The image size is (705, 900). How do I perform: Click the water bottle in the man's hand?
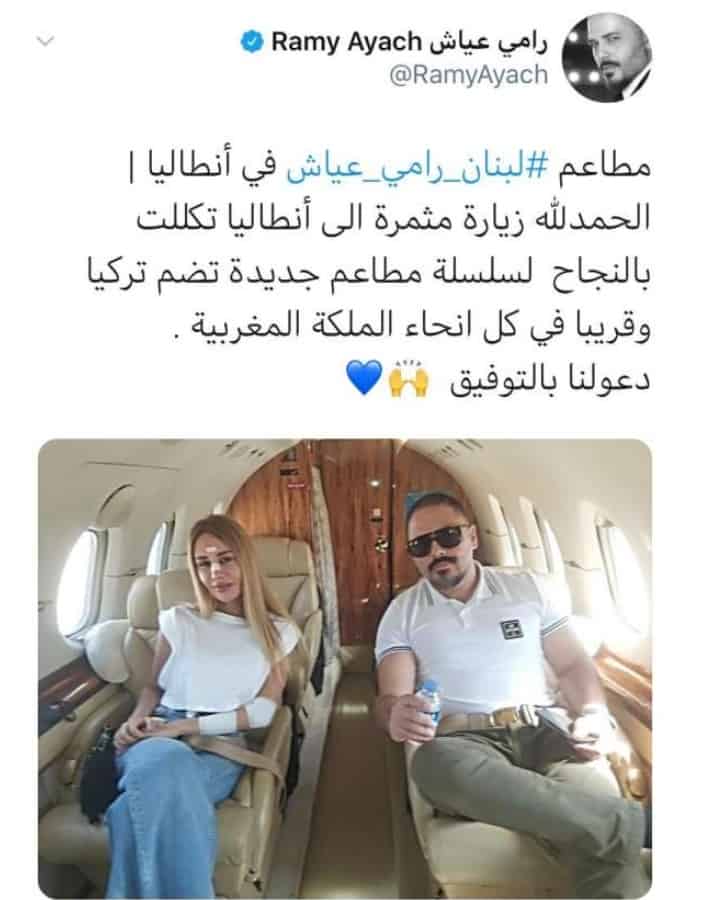tap(428, 705)
